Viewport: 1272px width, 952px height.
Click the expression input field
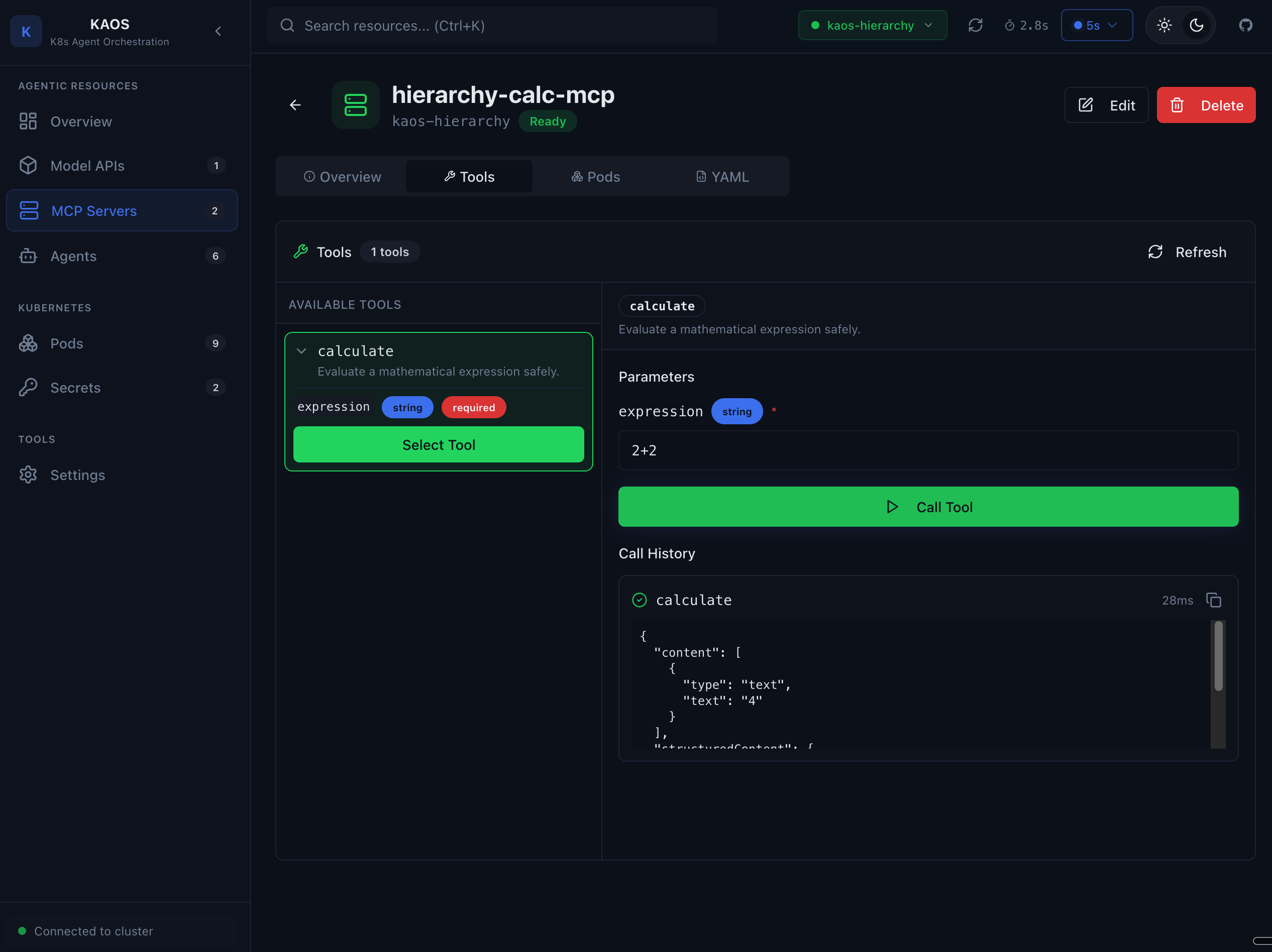[927, 450]
